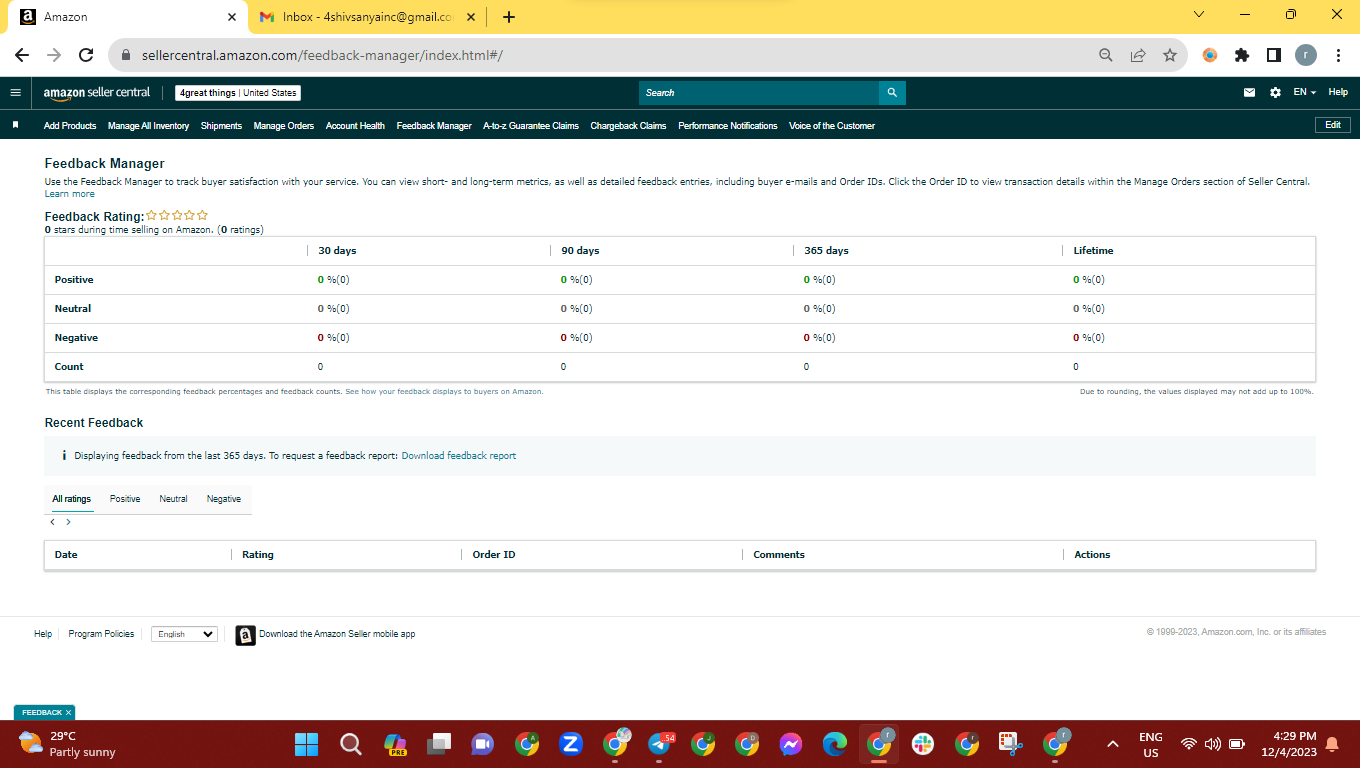Bookmark this page with star icon

click(1169, 55)
